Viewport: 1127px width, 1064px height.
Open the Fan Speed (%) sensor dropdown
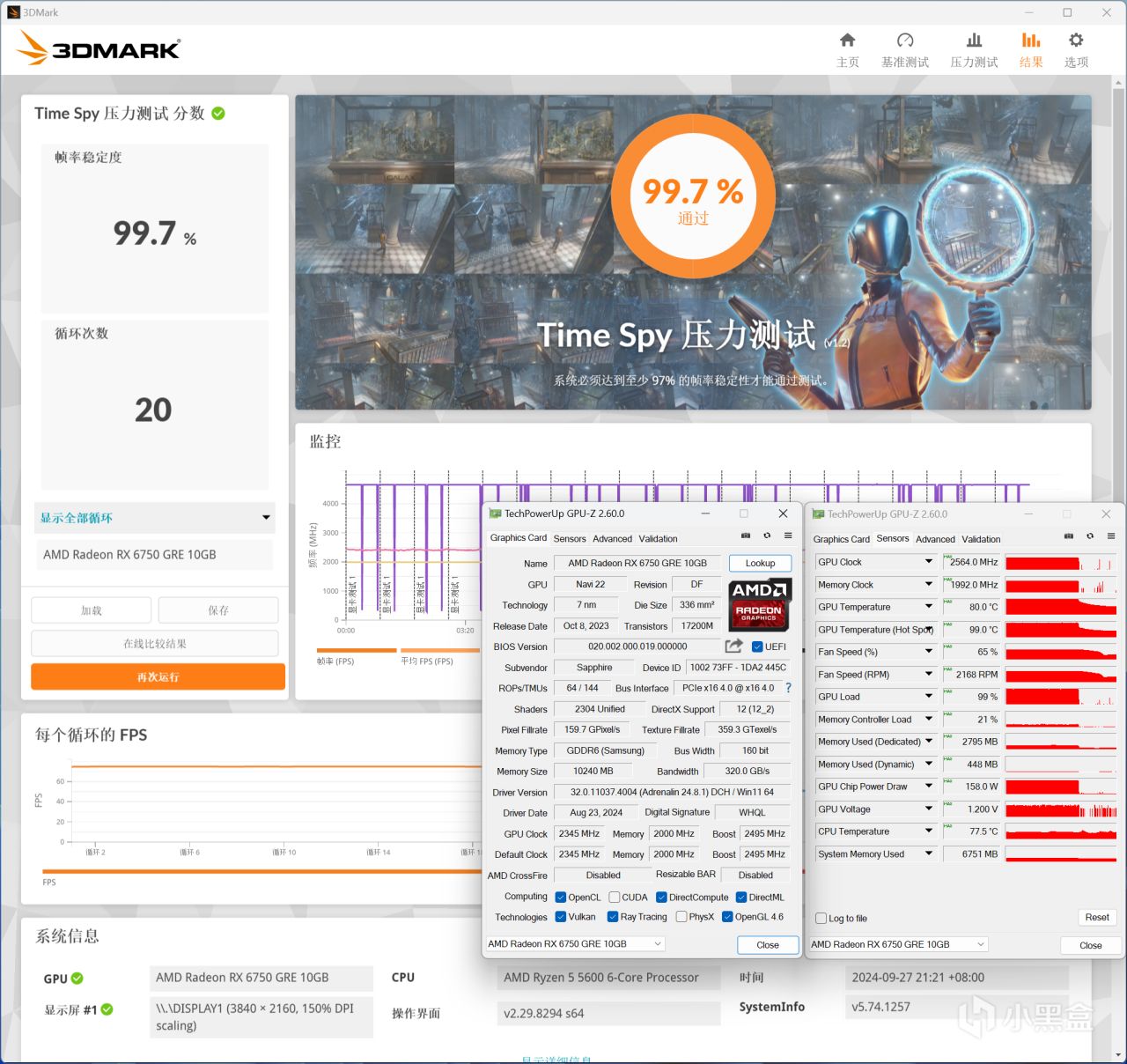click(928, 652)
